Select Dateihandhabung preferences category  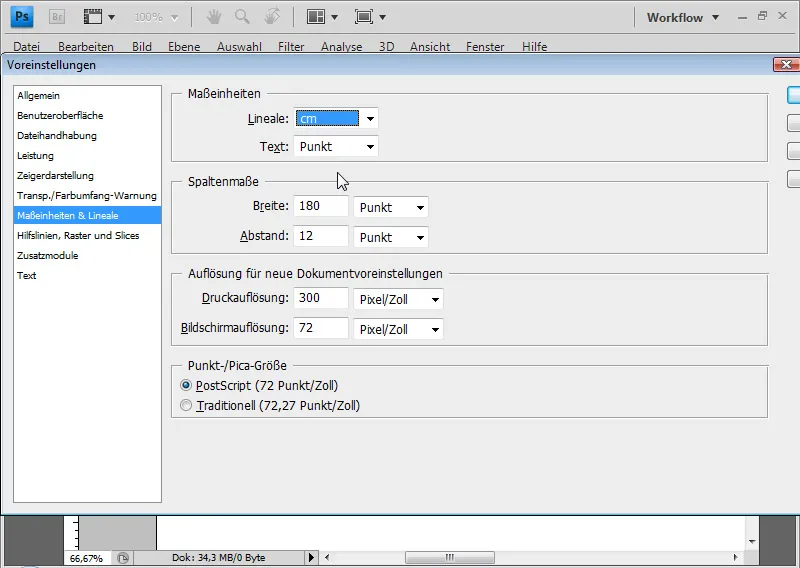click(87, 135)
